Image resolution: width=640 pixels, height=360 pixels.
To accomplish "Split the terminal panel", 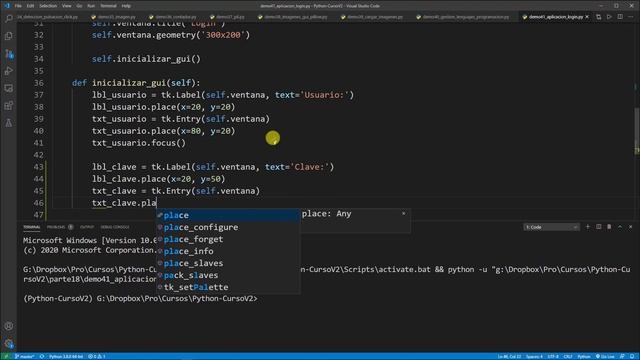I will [x=598, y=227].
